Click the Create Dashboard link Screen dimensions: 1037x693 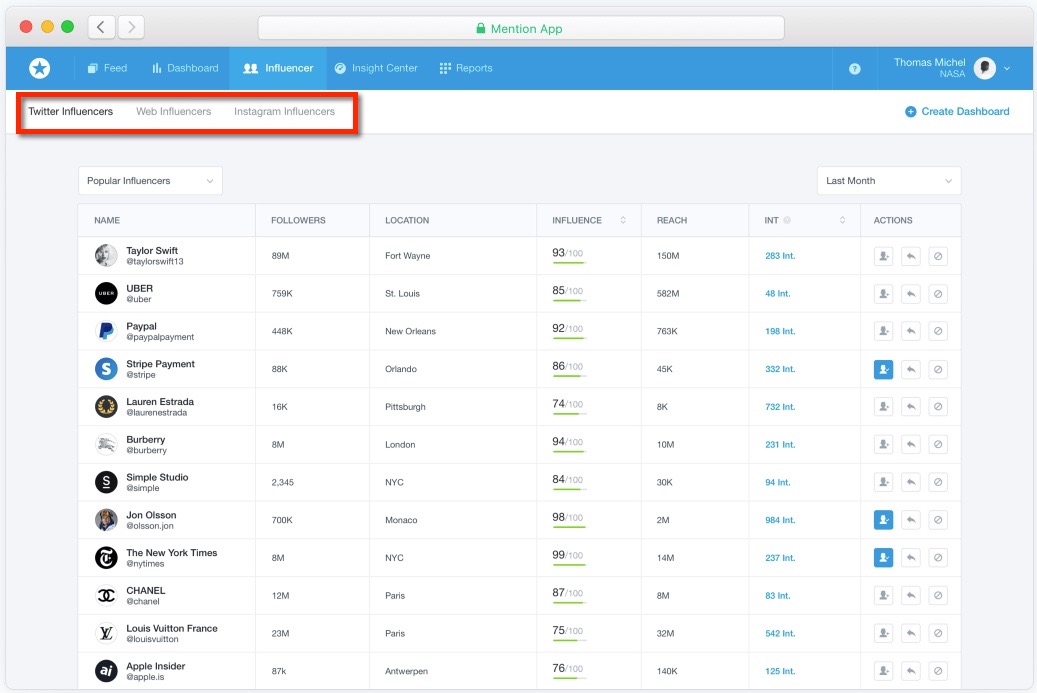957,111
